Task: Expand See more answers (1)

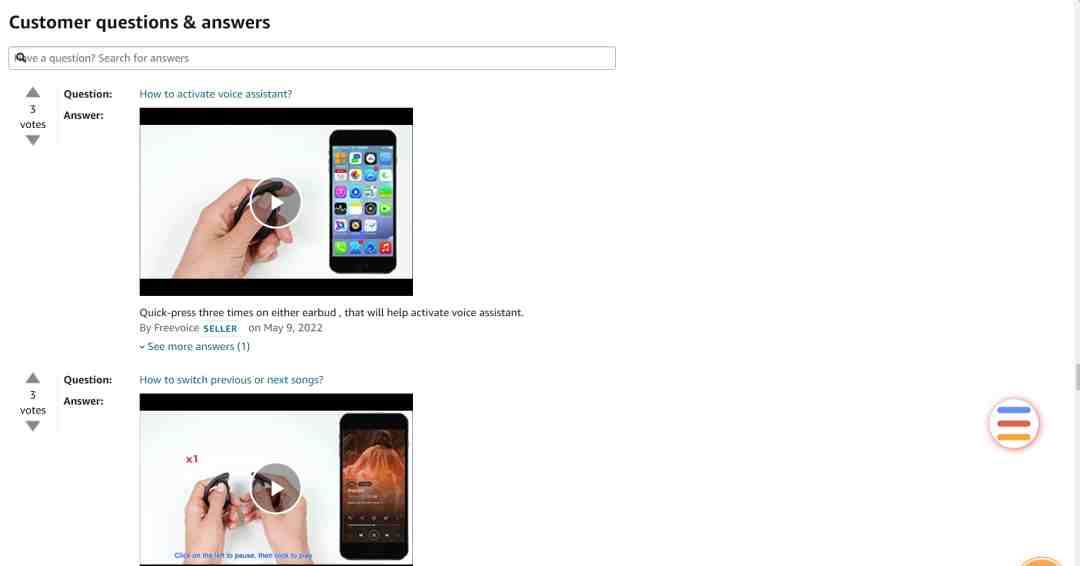Action: (195, 346)
